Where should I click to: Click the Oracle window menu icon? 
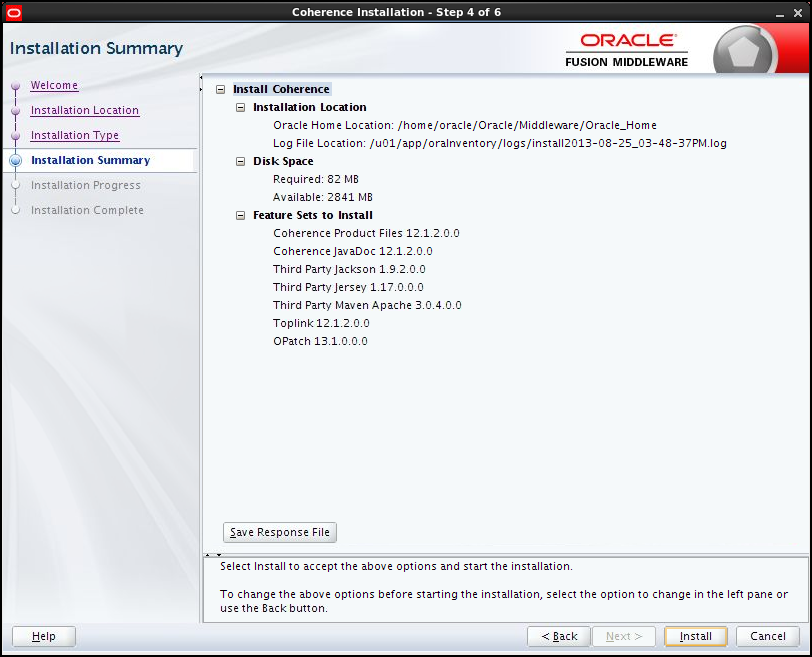point(13,12)
